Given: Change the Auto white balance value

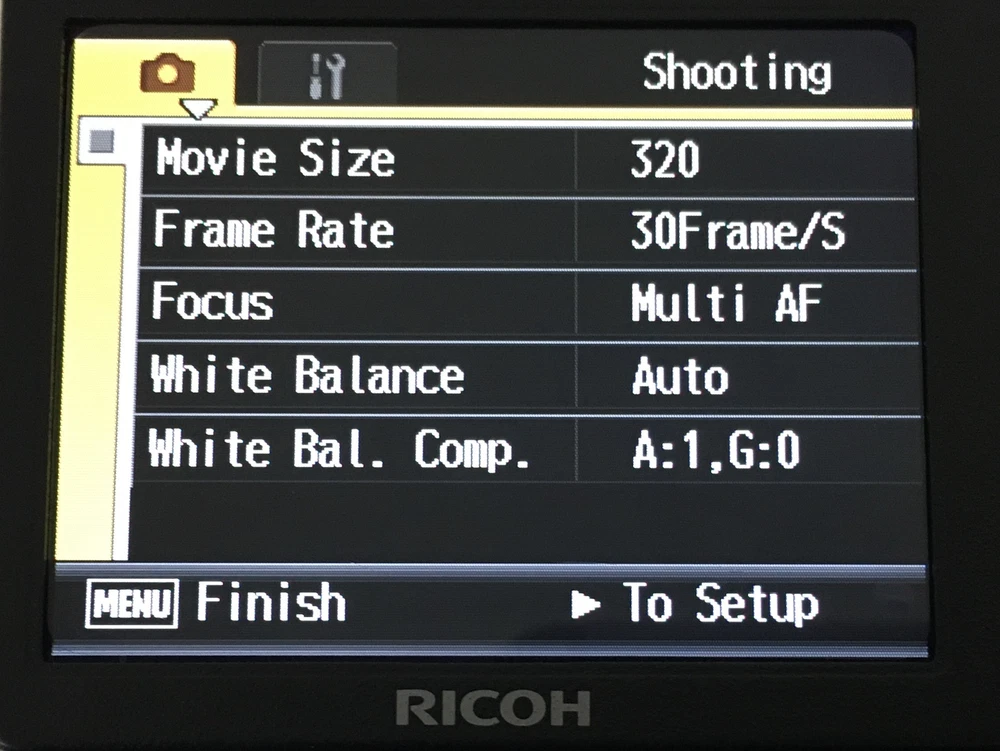Looking at the screenshot, I should click(x=680, y=376).
